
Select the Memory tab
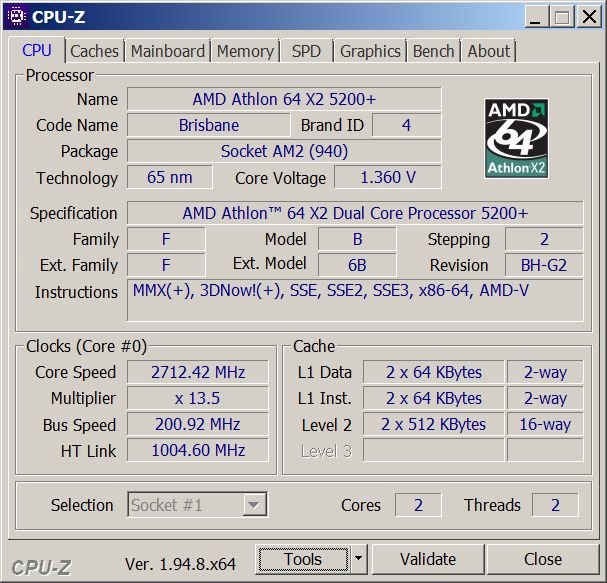245,51
